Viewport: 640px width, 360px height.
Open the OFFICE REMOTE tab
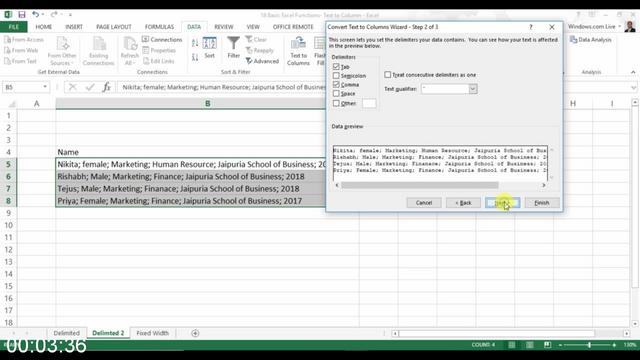(293, 27)
